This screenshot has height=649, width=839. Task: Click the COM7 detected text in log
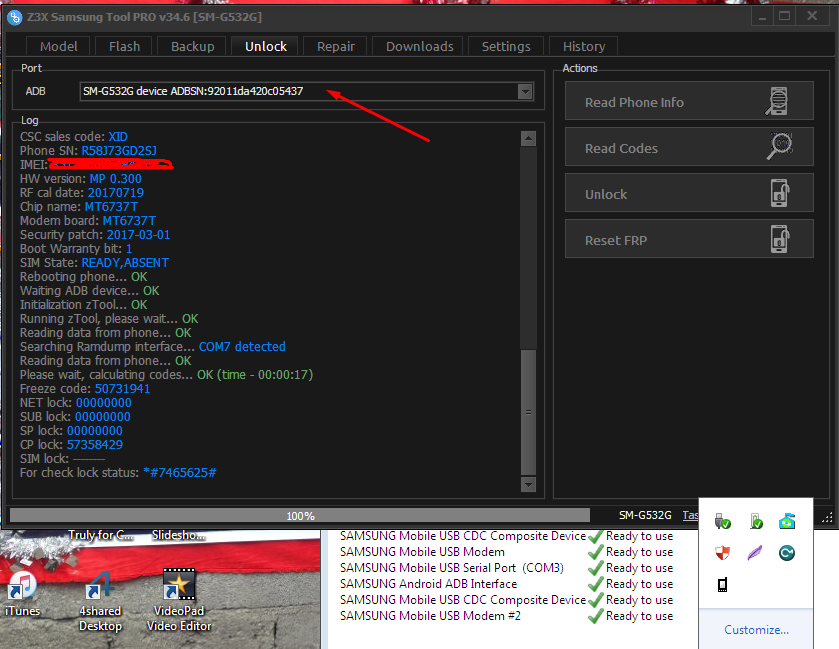242,347
